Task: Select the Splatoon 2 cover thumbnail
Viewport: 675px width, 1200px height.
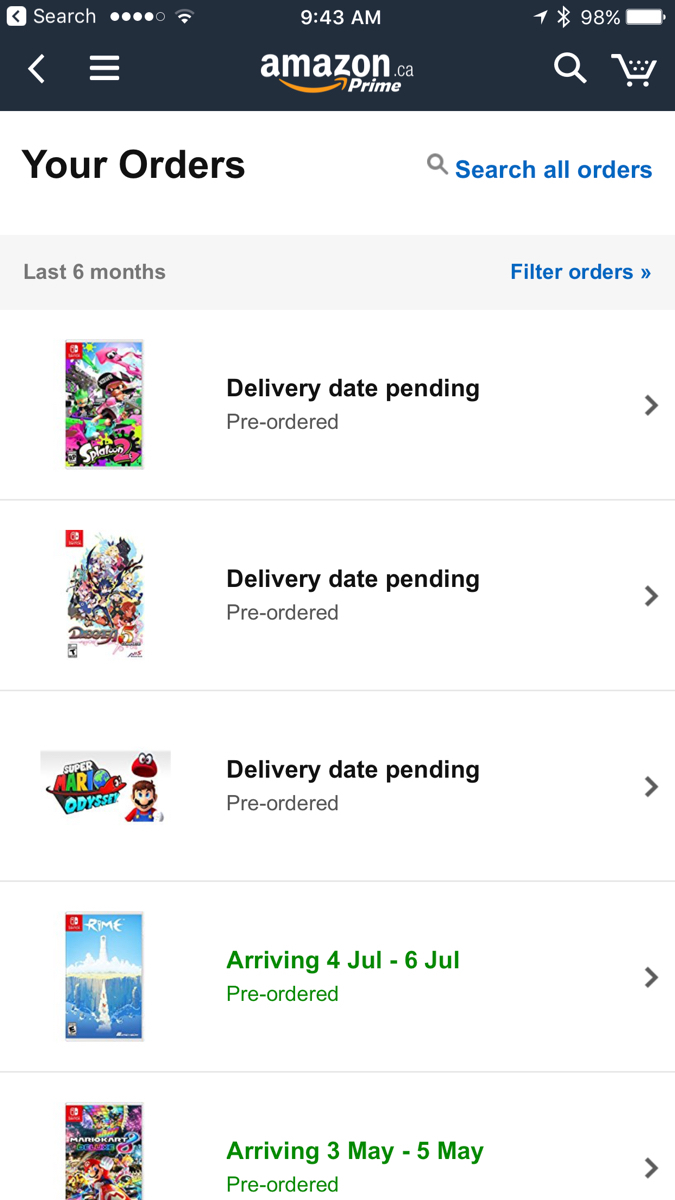Action: tap(104, 405)
